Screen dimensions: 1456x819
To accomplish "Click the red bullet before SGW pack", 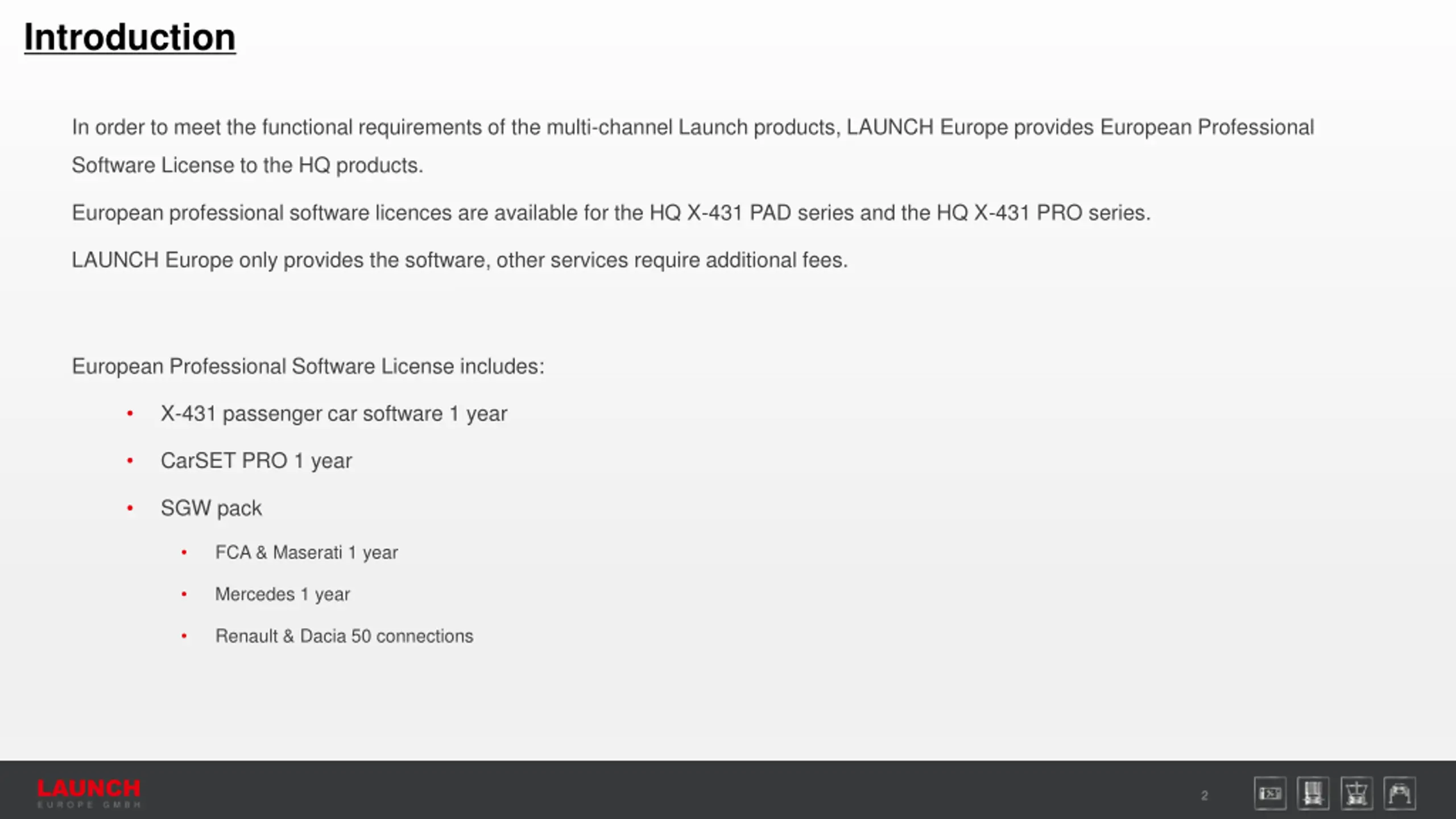I will pos(130,508).
